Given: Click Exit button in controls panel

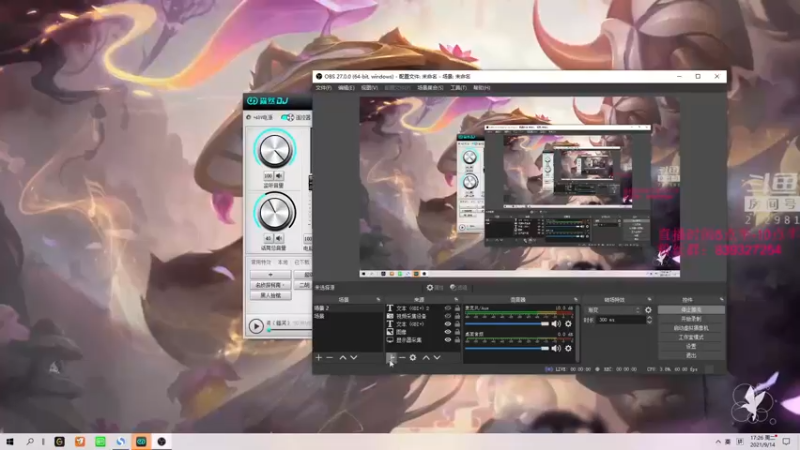Looking at the screenshot, I should click(691, 355).
